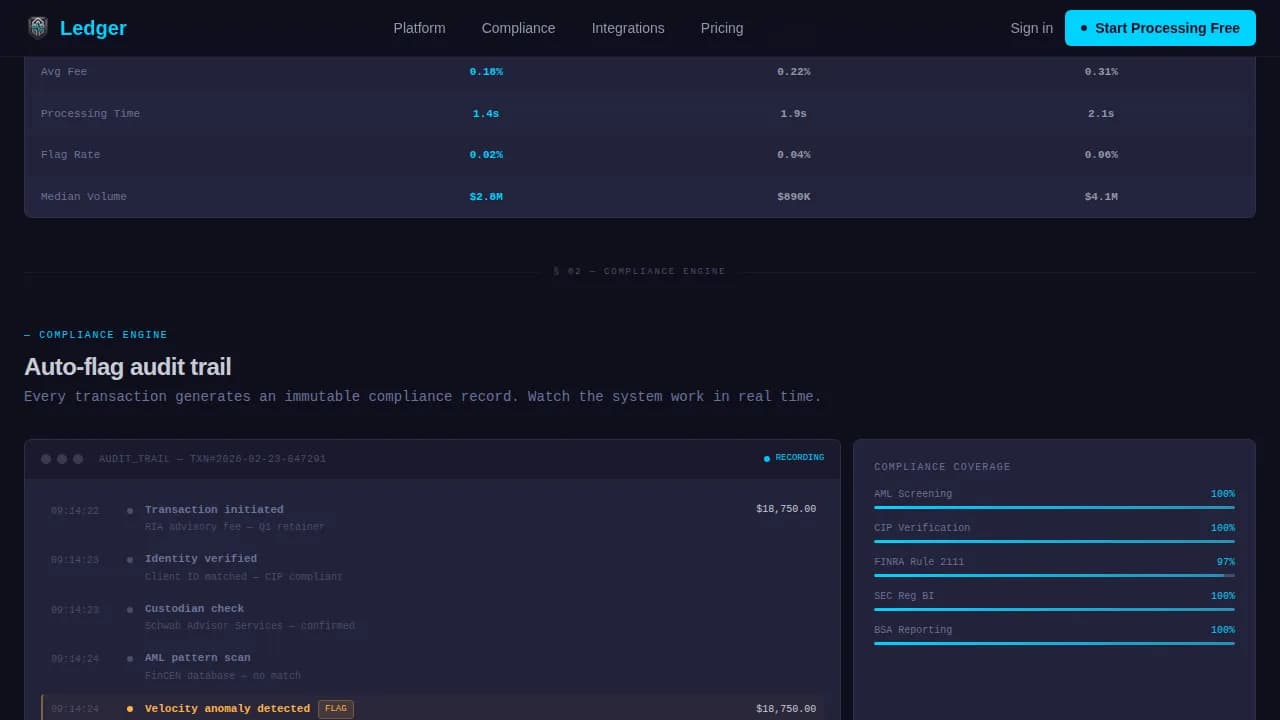This screenshot has width=1280, height=720.
Task: Click the 97% FINRA coverage value
Action: 1226,562
